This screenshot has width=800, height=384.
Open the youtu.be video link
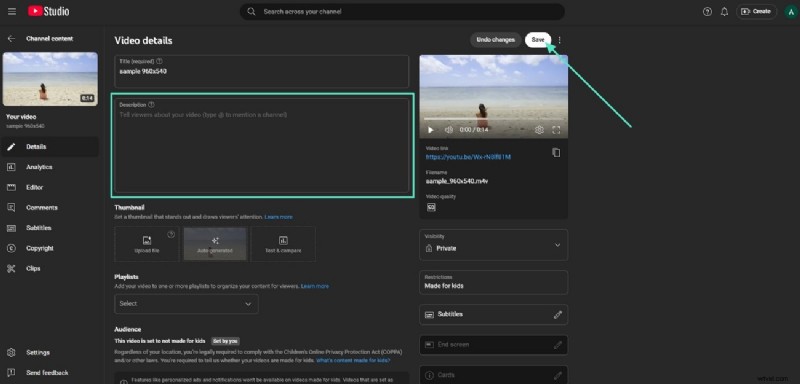468,157
